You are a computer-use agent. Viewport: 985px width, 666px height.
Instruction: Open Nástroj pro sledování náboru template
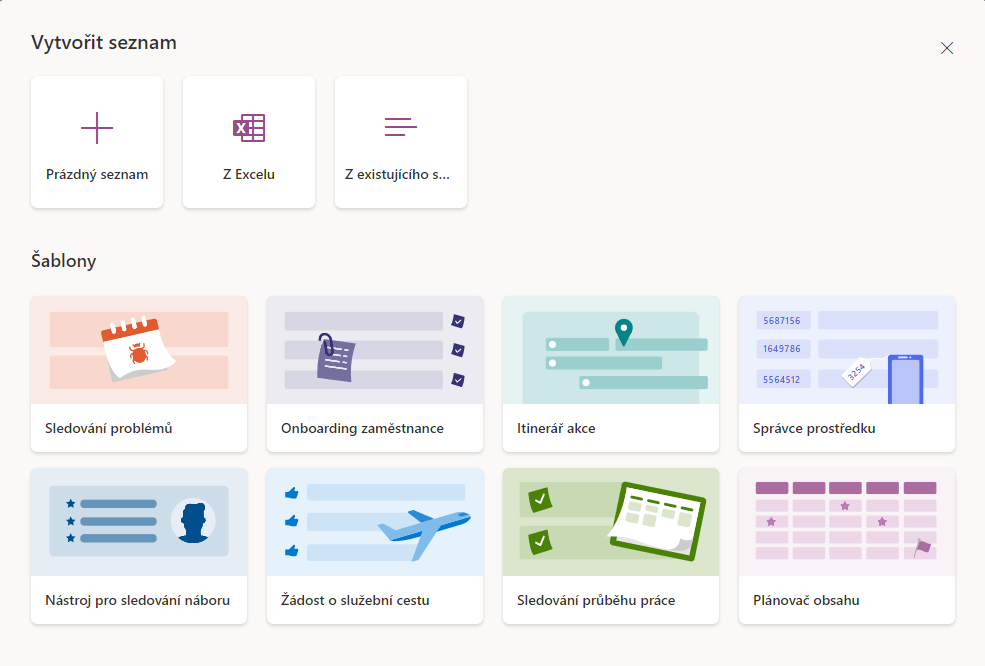138,600
